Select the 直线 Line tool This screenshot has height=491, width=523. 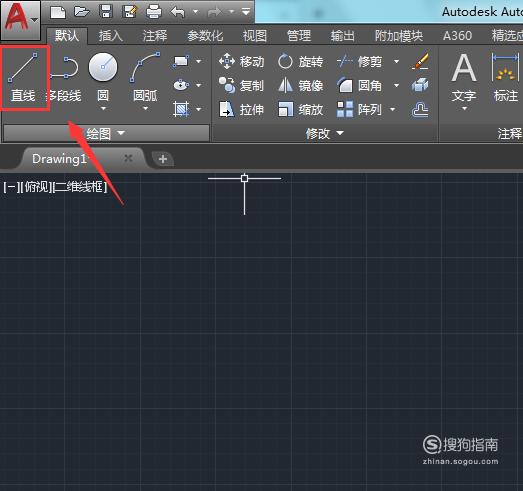(x=23, y=78)
